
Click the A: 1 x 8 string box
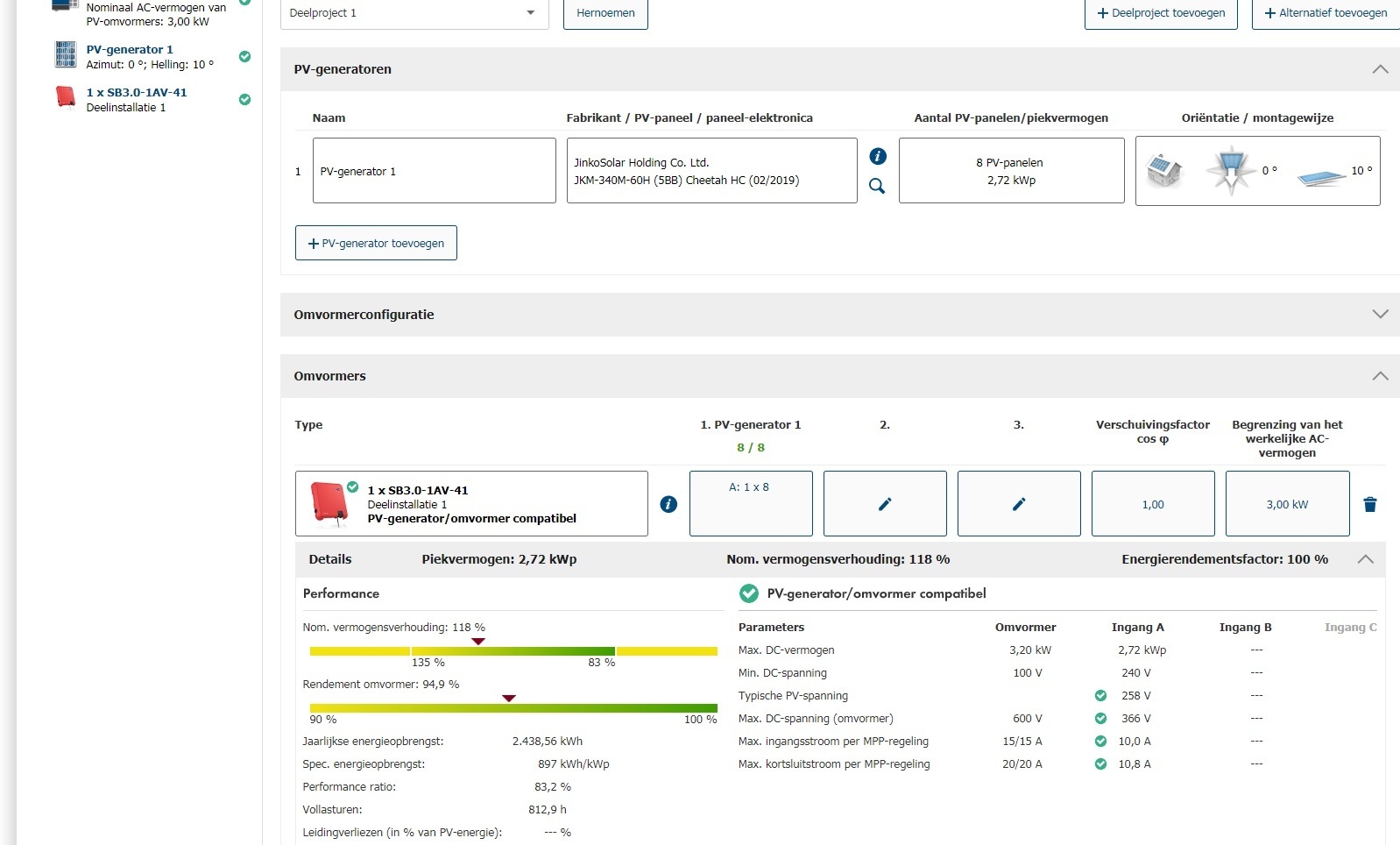coord(751,504)
